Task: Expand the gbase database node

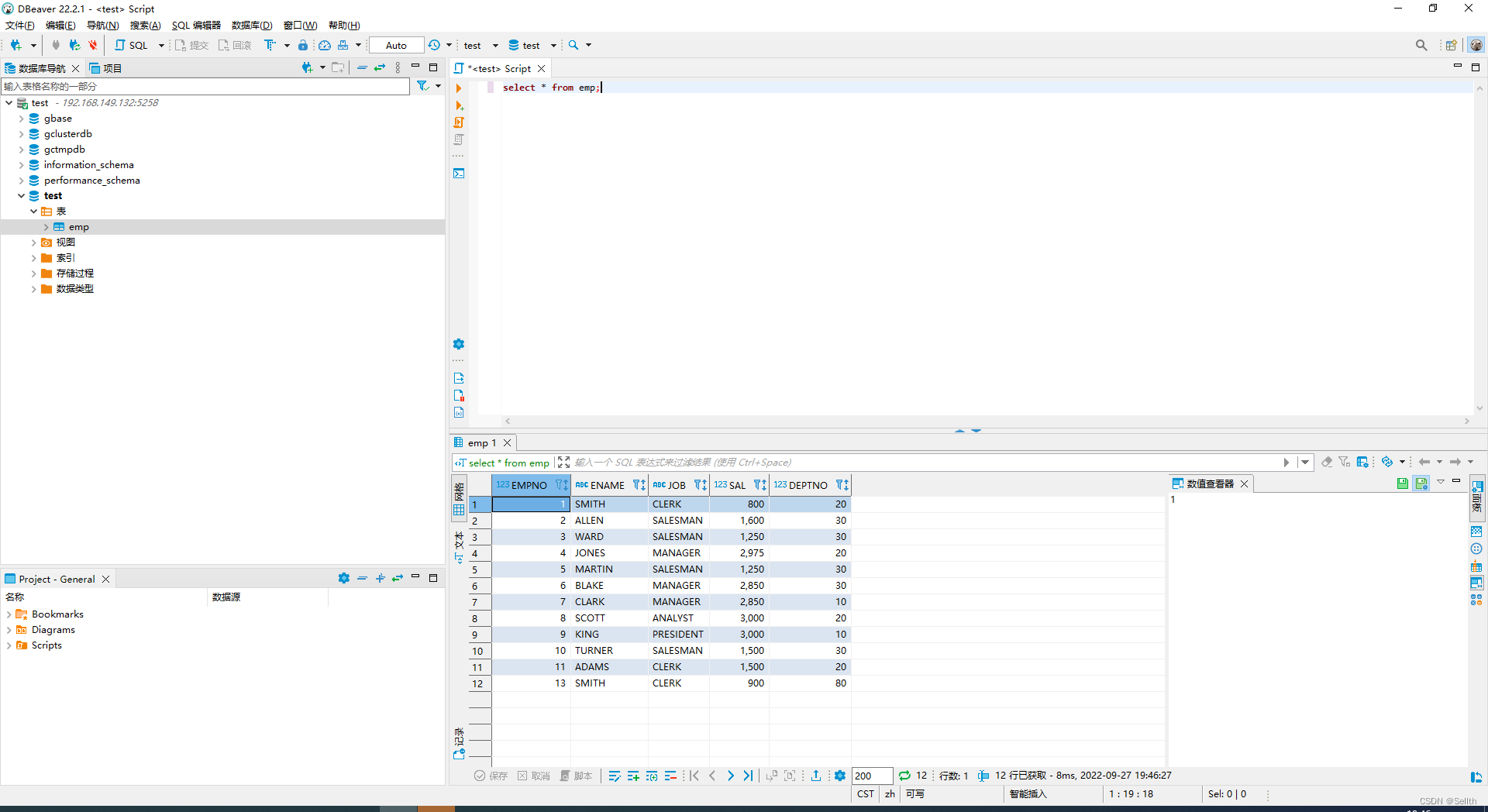Action: pos(21,118)
